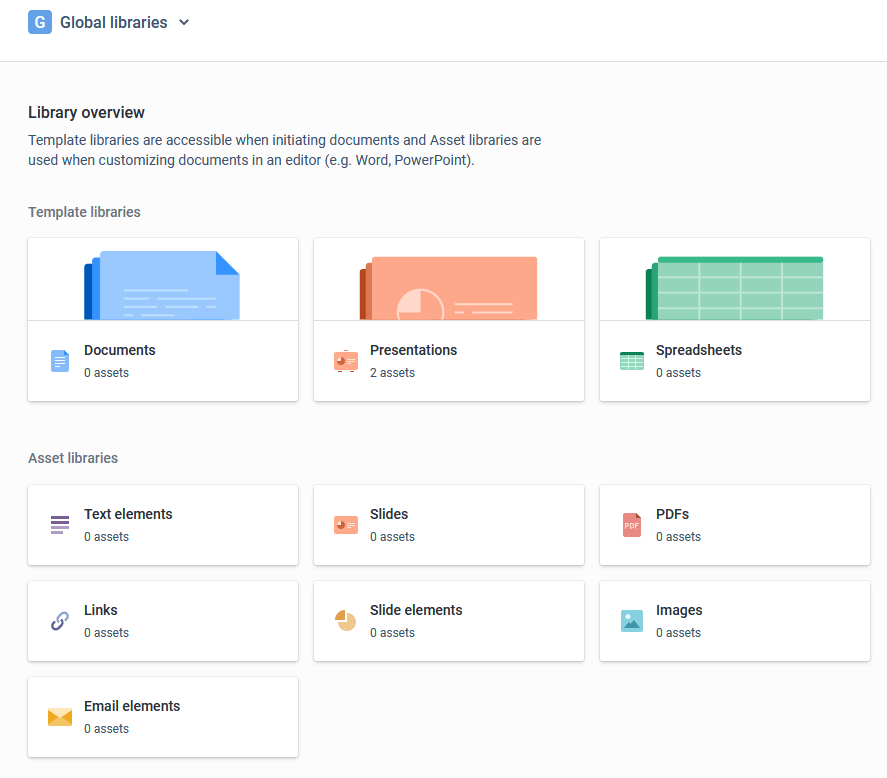
Task: Click the Slide elements pie icon
Action: [x=345, y=620]
